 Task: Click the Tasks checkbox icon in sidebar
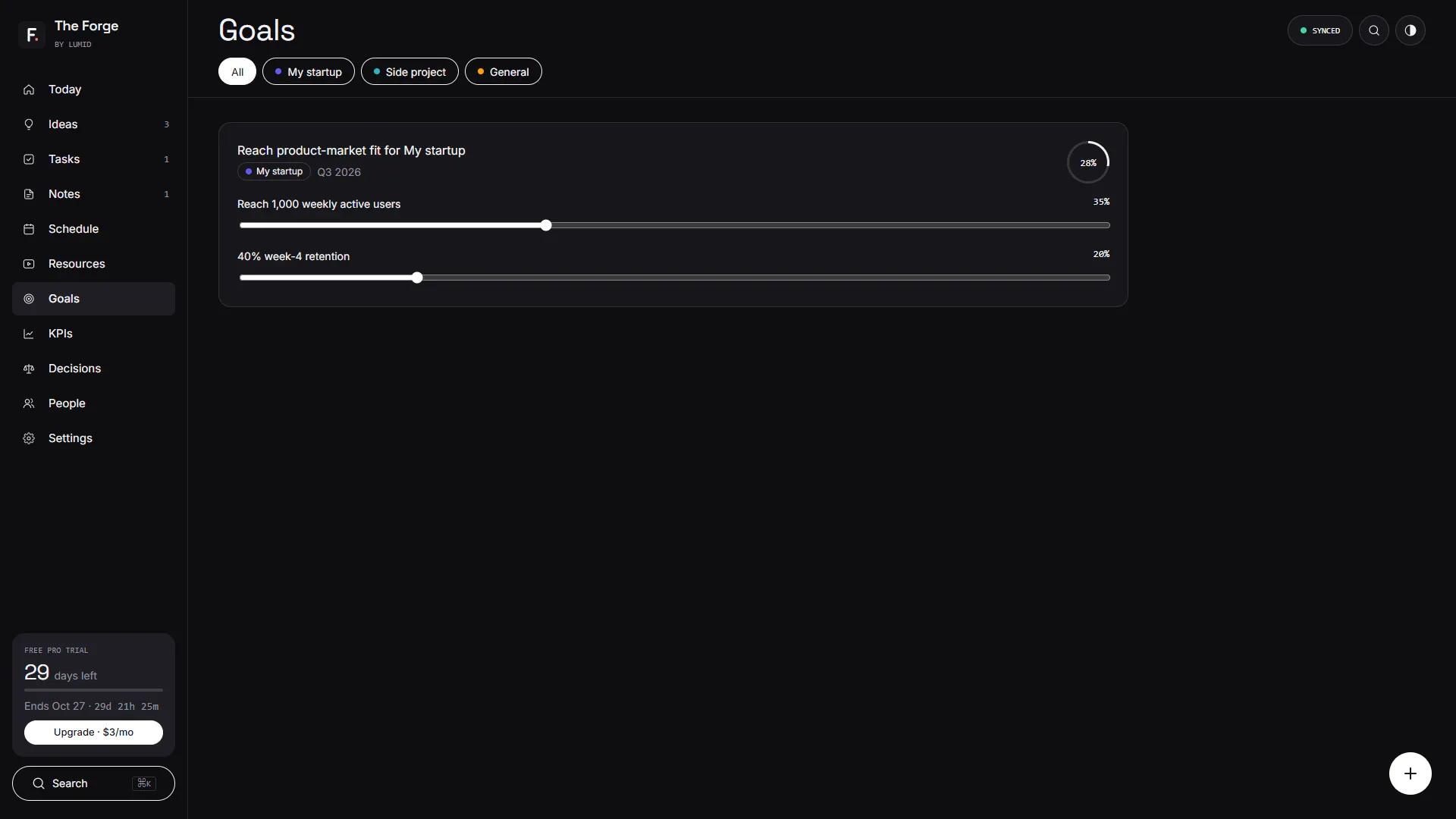click(29, 159)
